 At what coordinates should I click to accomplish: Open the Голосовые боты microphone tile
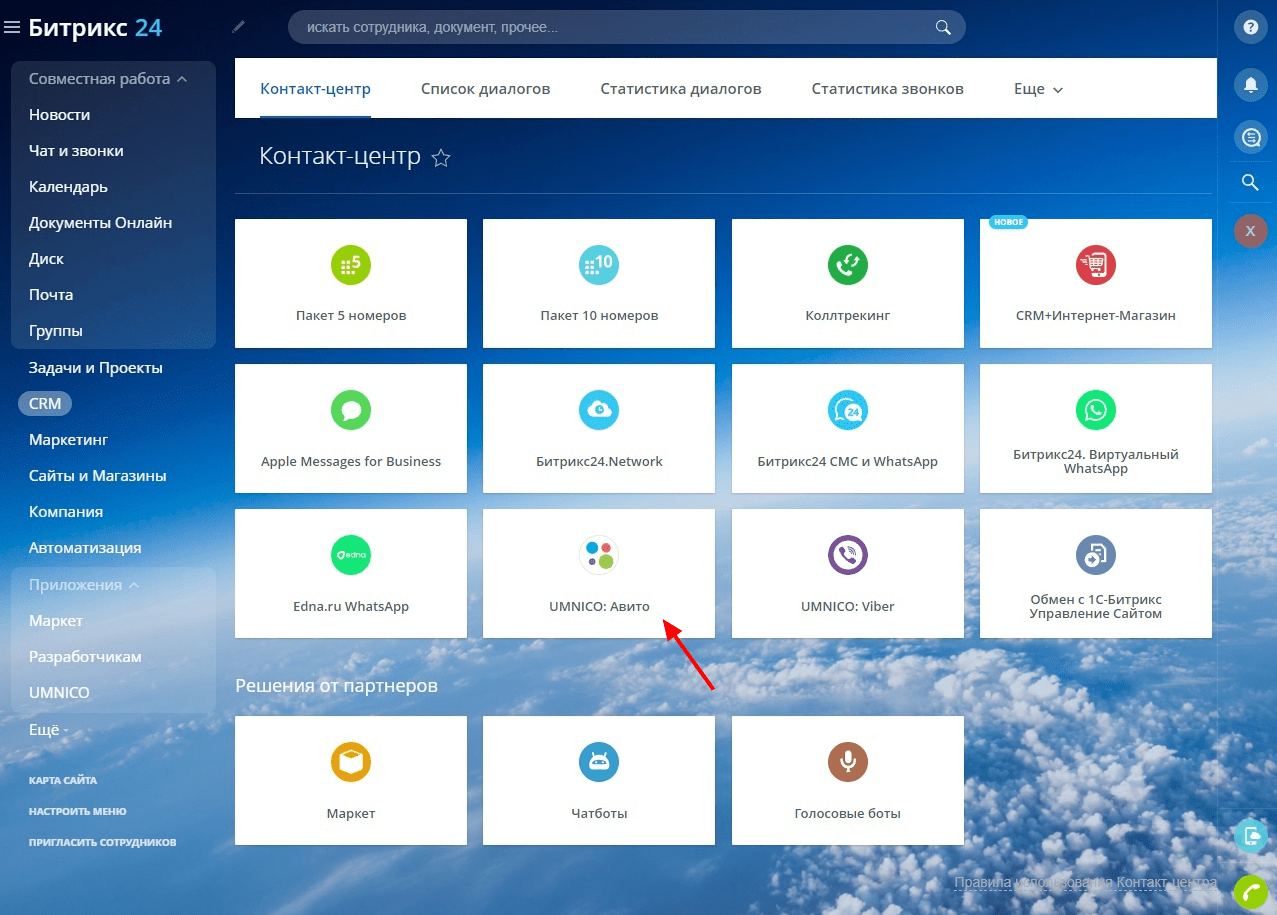[x=847, y=780]
